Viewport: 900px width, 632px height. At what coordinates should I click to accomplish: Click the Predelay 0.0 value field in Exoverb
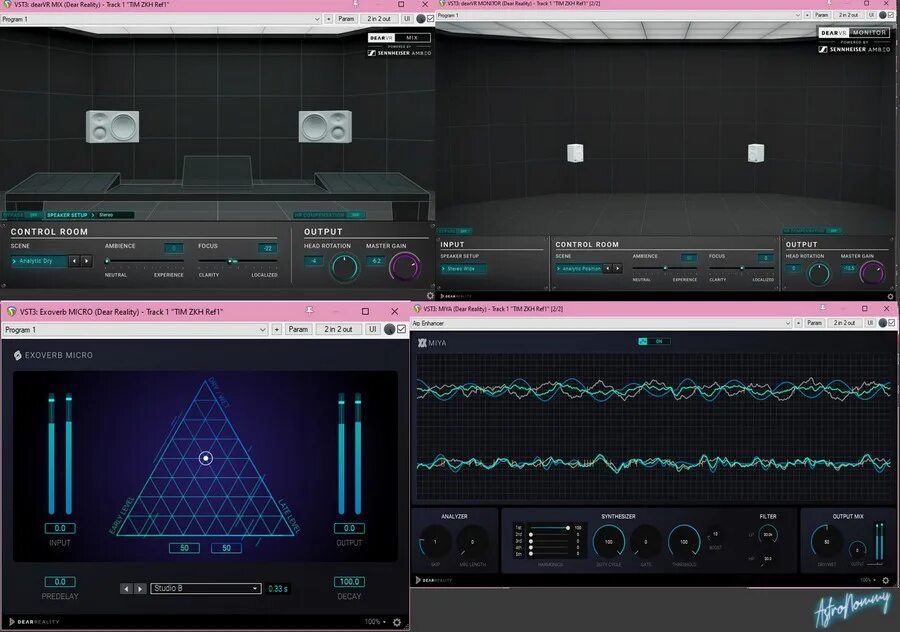point(60,582)
